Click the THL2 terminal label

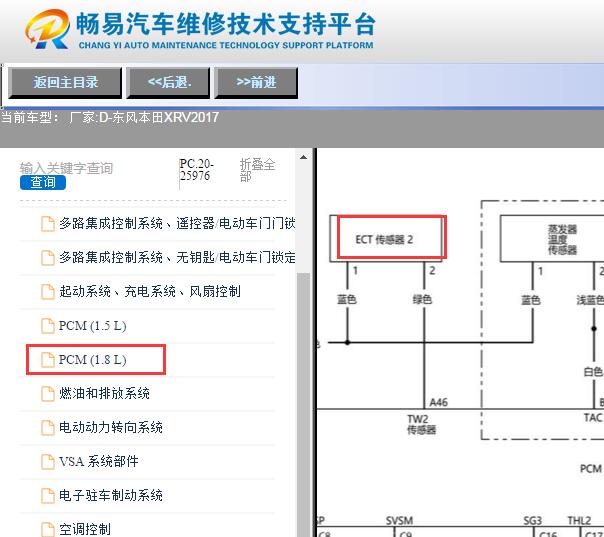(x=579, y=521)
